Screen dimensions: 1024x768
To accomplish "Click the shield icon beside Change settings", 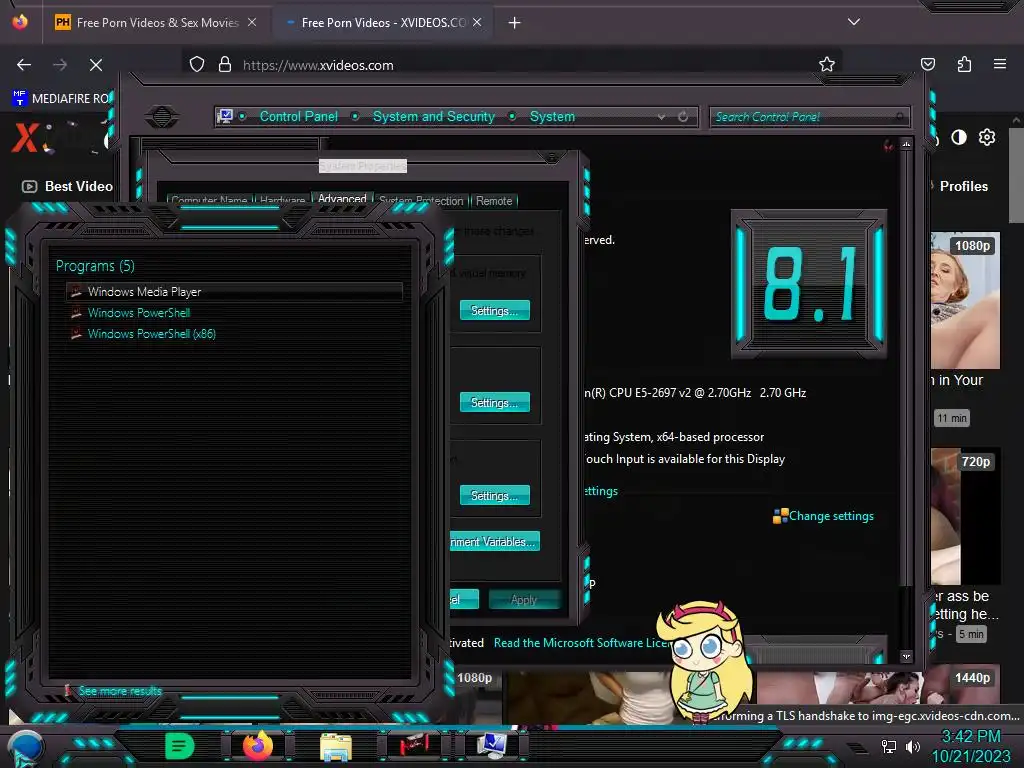I will click(780, 516).
